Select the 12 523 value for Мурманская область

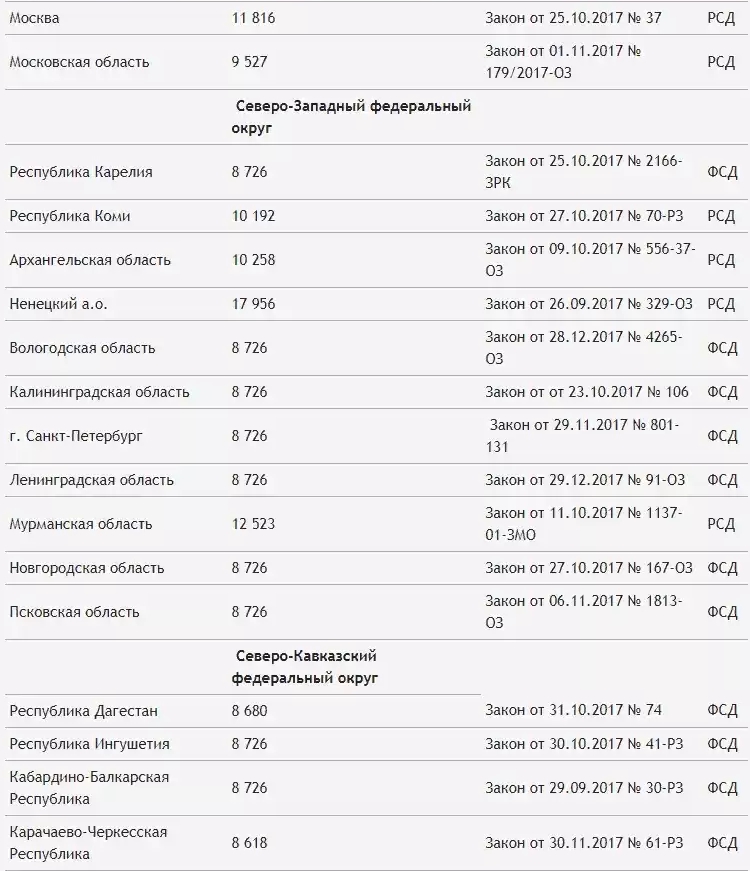tap(253, 524)
